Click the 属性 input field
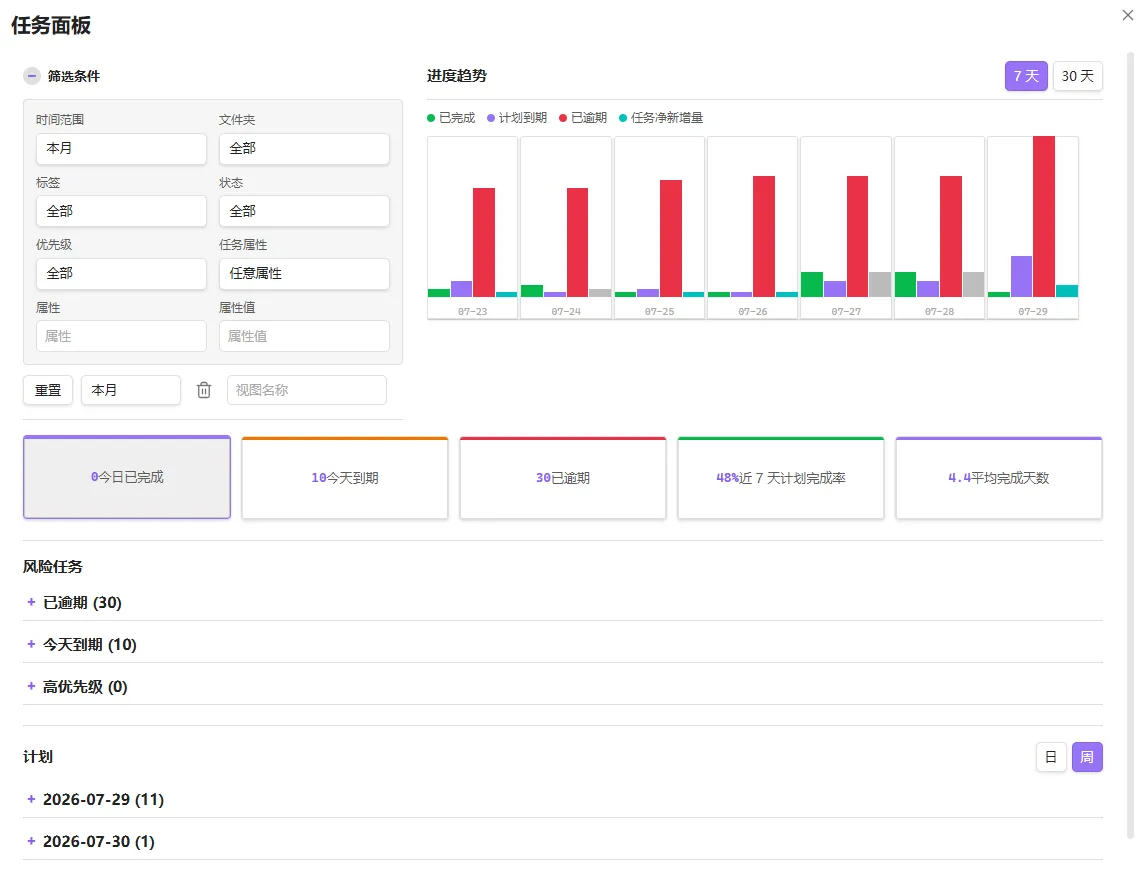The width and height of the screenshot is (1148, 875). coord(122,337)
